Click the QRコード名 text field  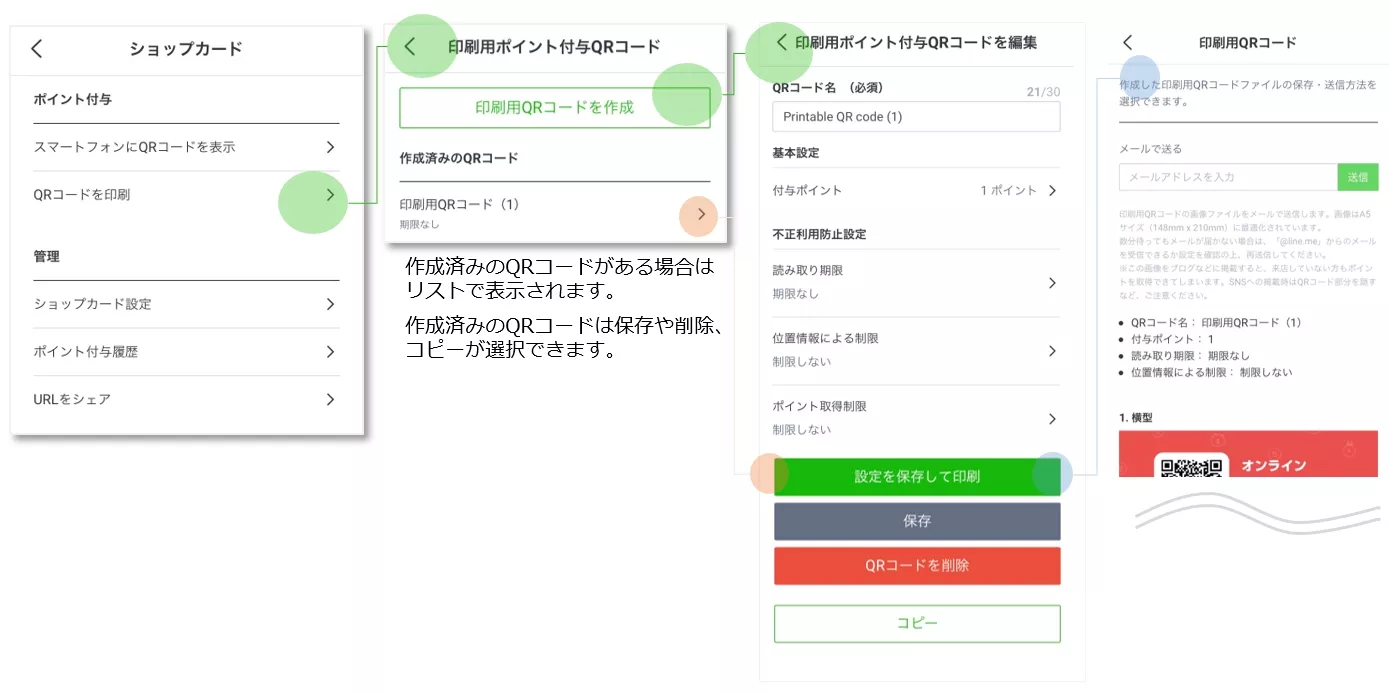click(x=915, y=117)
